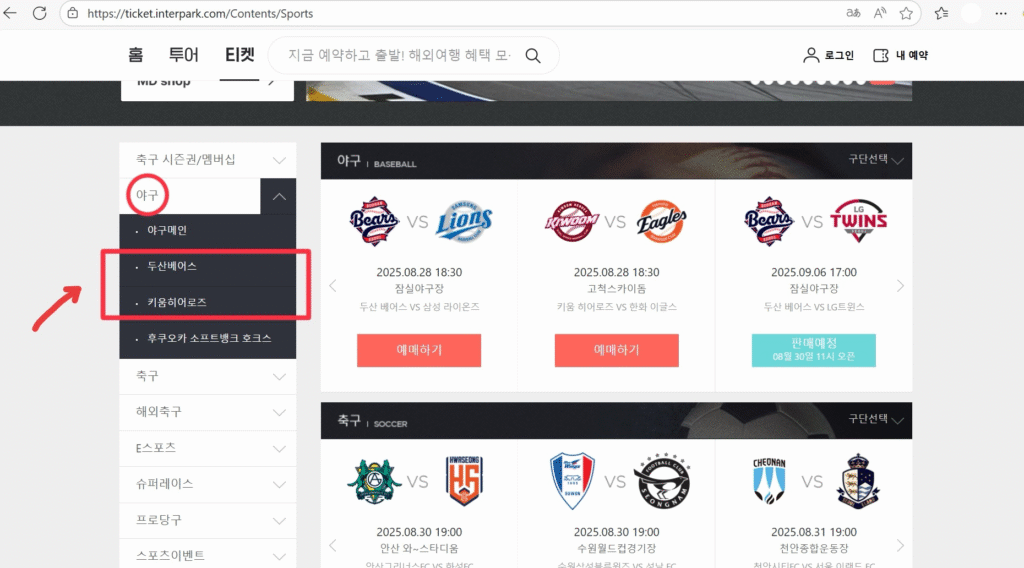Screen dimensions: 1024x568
Task: Expand the 축구 sidebar category
Action: [x=279, y=376]
